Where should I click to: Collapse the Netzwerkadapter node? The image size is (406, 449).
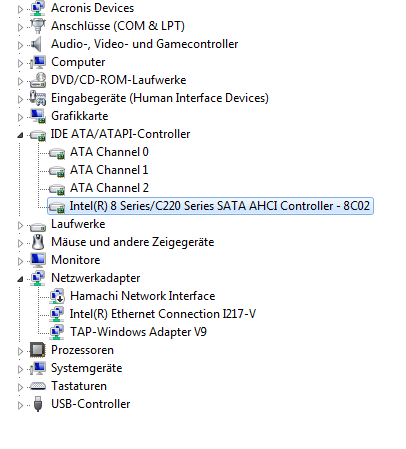(20, 279)
